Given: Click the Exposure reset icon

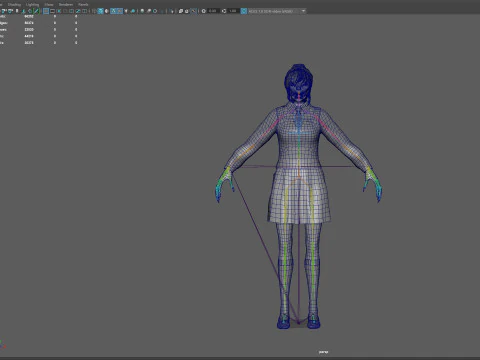Looking at the screenshot, I should (x=204, y=11).
